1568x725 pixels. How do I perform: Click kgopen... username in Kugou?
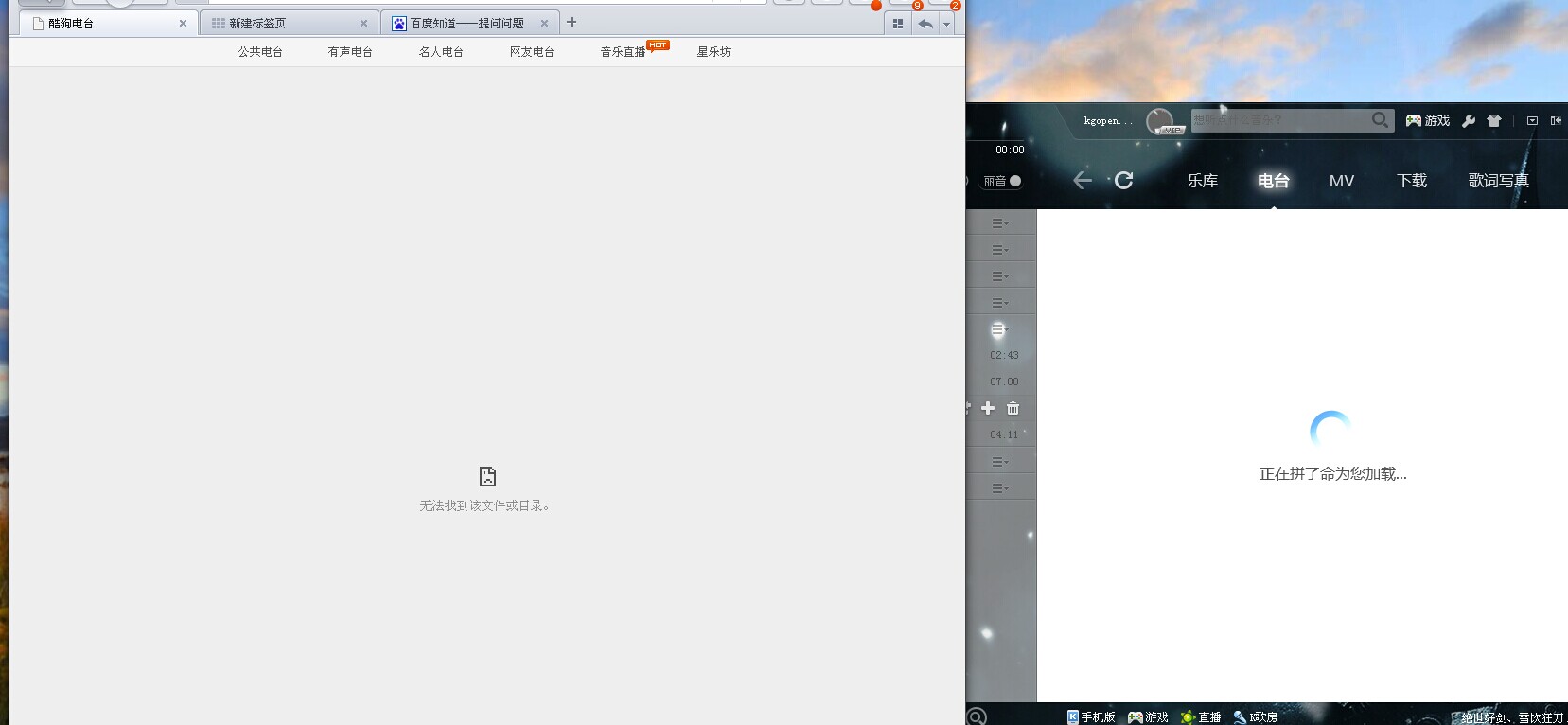(x=1108, y=121)
